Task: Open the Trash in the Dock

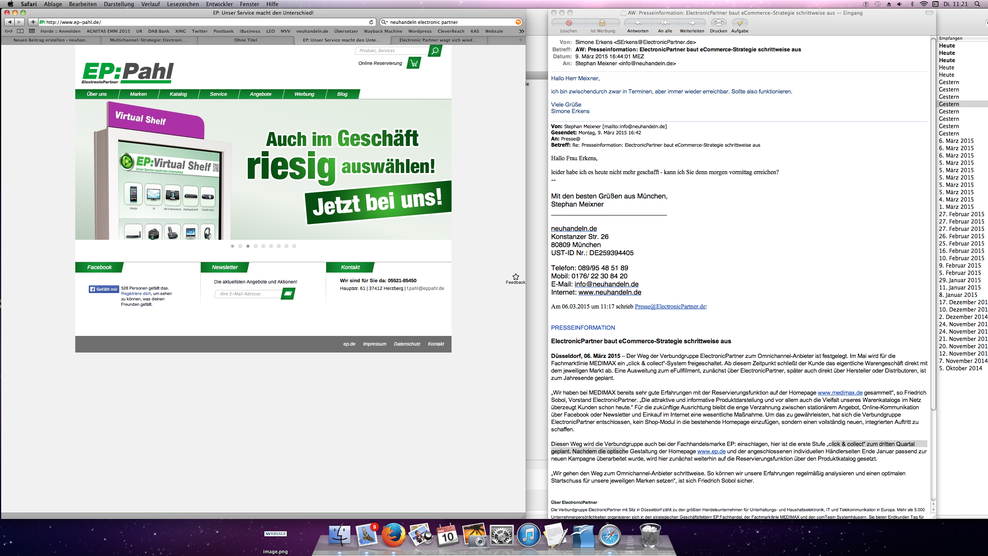Action: (x=650, y=535)
